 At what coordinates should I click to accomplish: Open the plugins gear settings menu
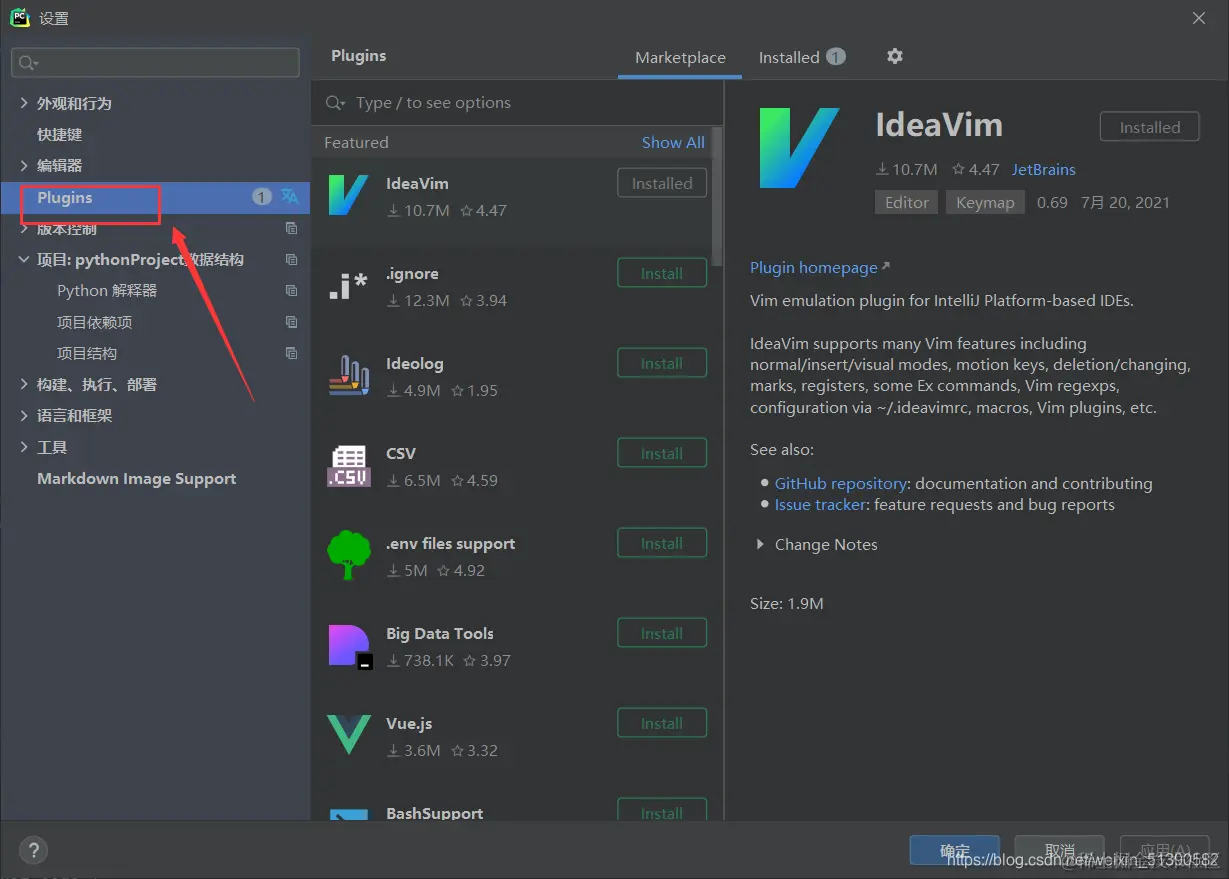[895, 56]
